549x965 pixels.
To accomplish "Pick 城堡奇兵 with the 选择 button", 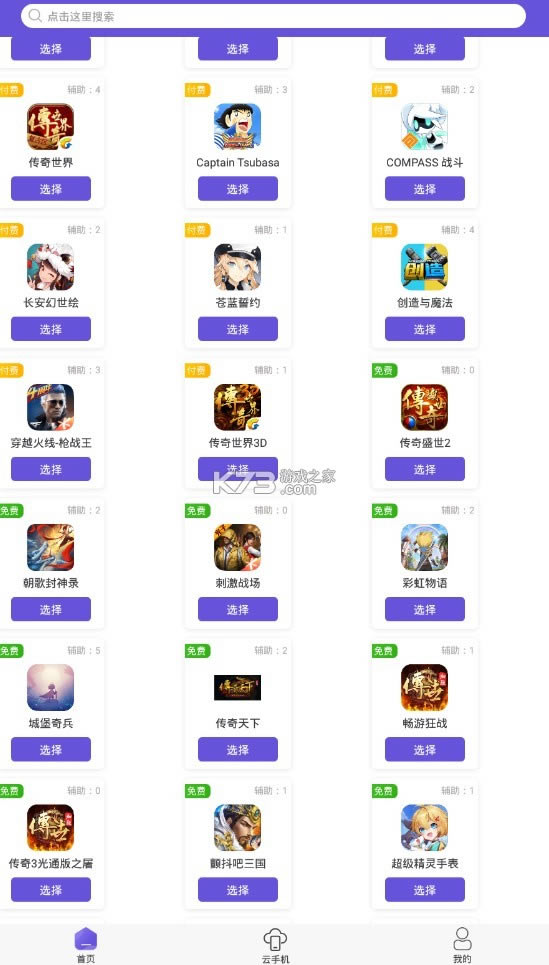I will coord(50,750).
